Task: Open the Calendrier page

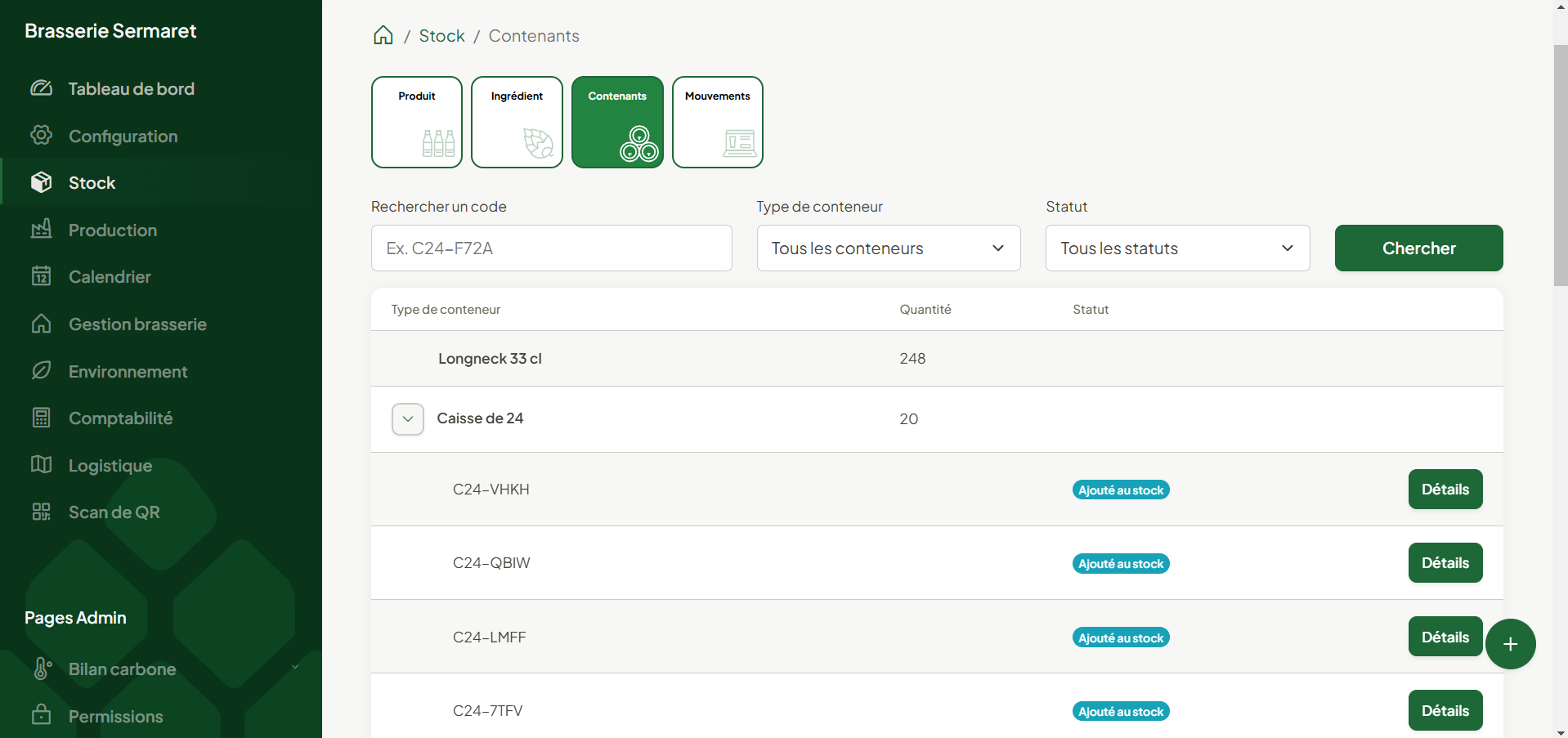Action: (x=110, y=277)
